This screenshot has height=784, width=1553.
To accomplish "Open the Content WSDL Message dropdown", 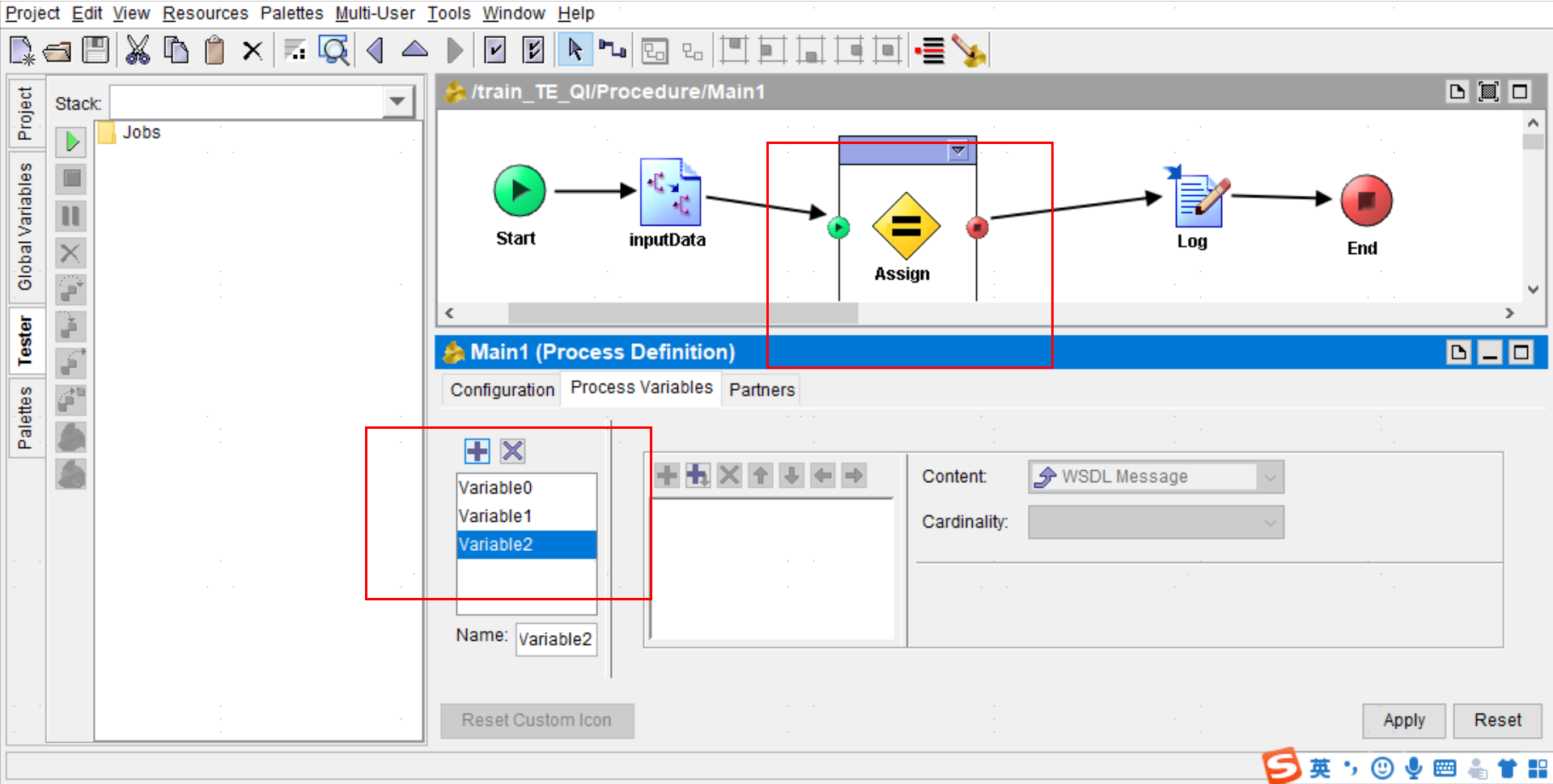I will (1270, 477).
